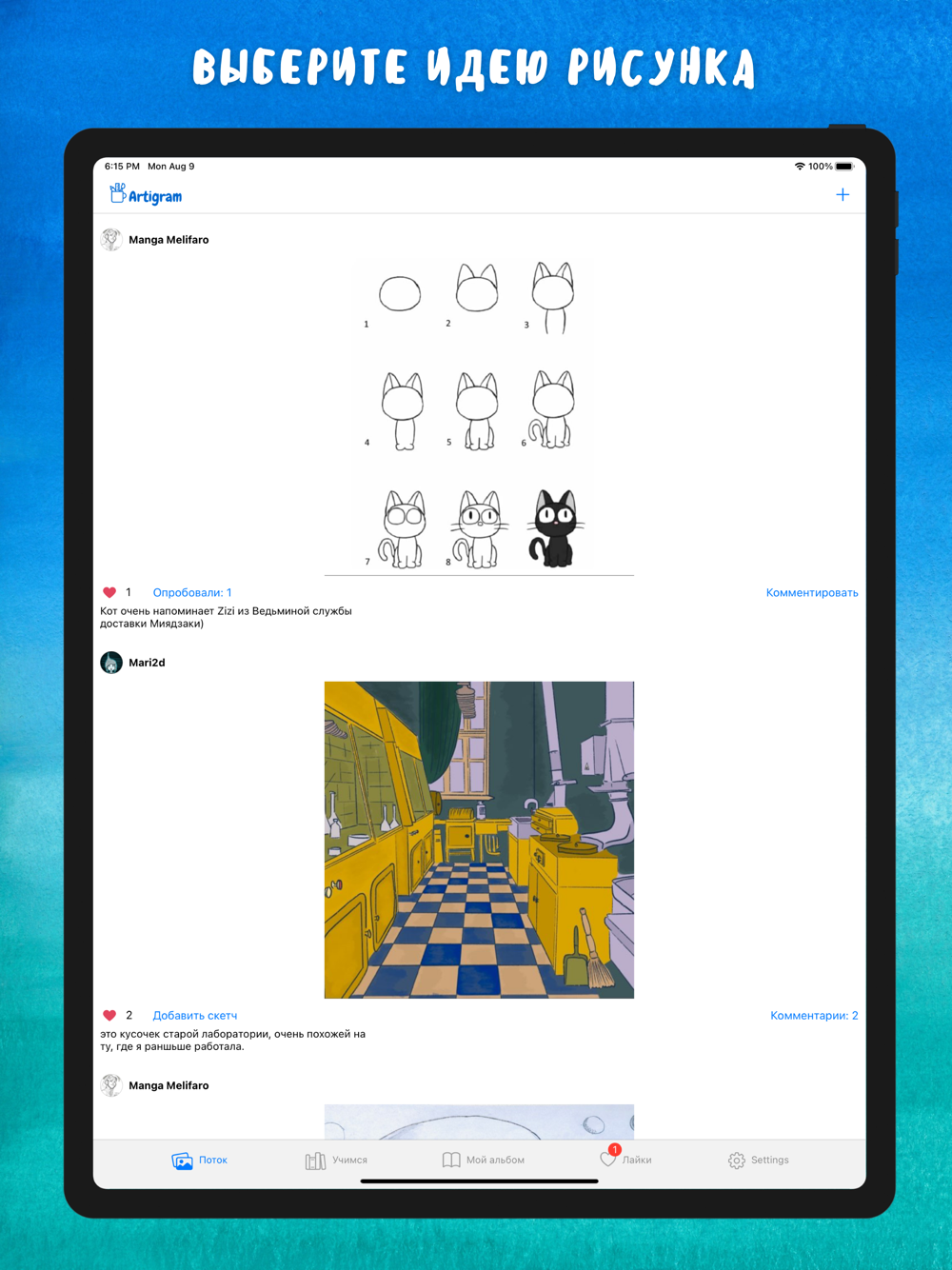The image size is (952, 1270).
Task: Go to the Лайки tab
Action: (x=625, y=1160)
